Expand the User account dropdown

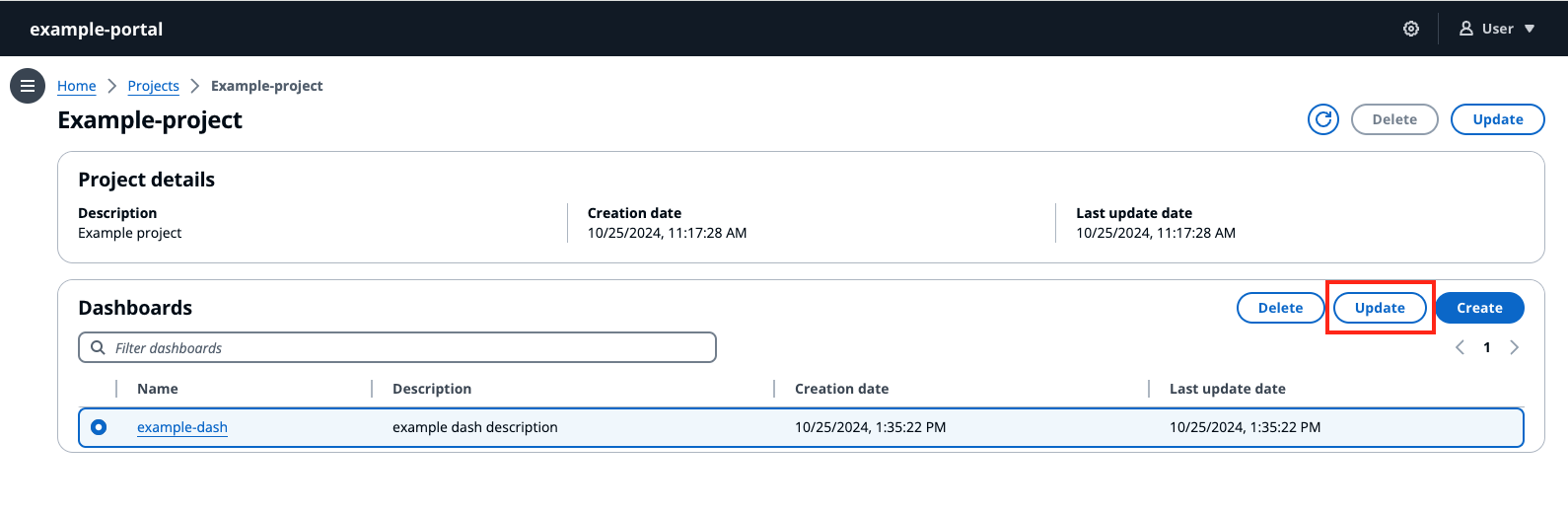[x=1497, y=29]
